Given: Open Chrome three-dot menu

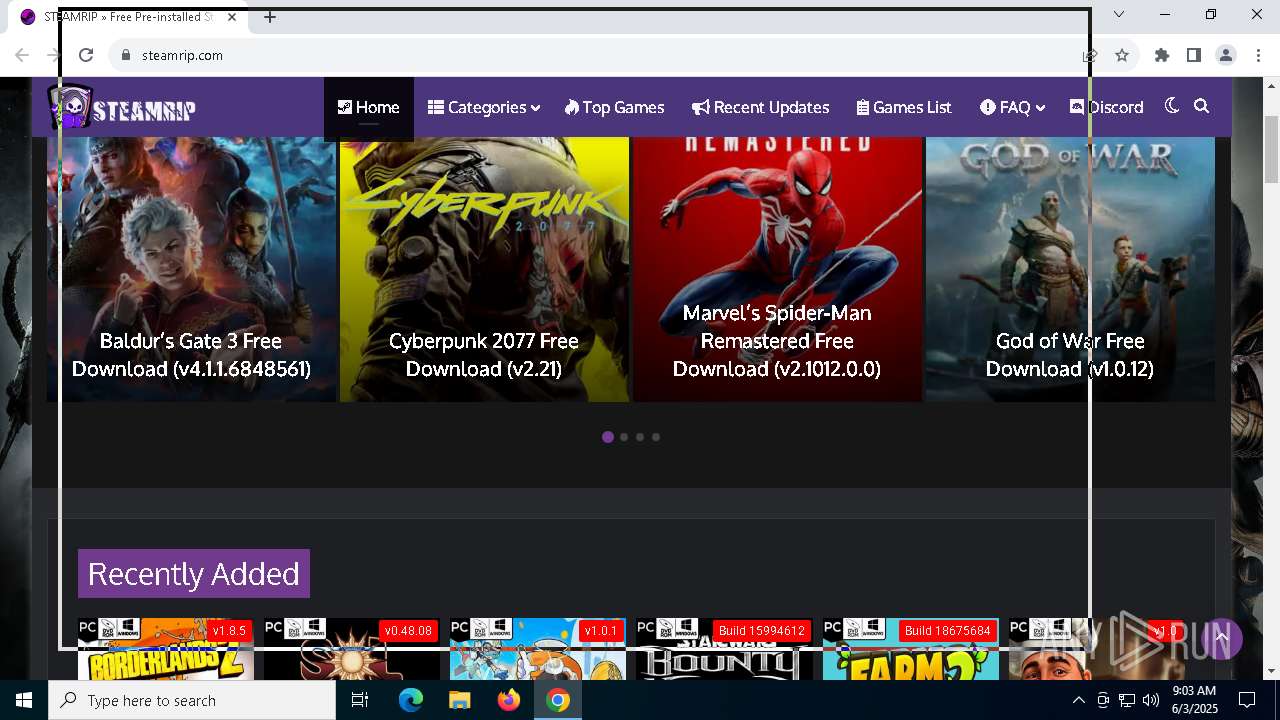Looking at the screenshot, I should pos(1258,55).
